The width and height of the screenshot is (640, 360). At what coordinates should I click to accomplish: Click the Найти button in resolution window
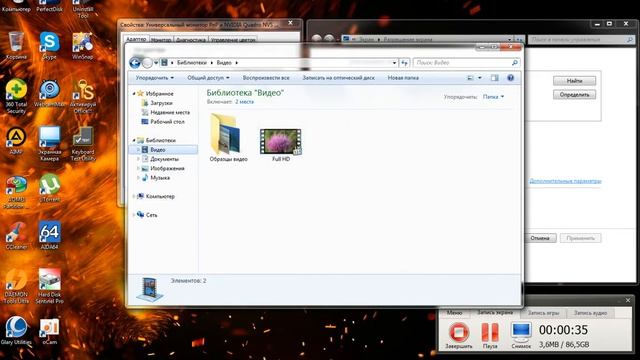coord(574,81)
